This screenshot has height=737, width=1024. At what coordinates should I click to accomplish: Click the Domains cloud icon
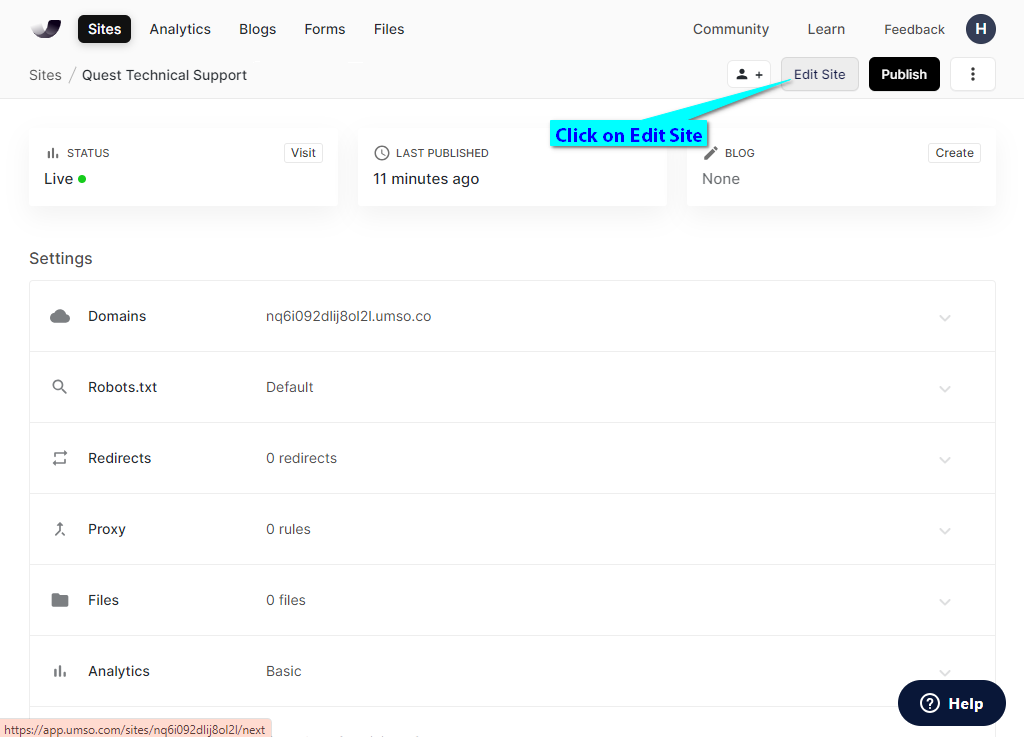click(x=60, y=317)
